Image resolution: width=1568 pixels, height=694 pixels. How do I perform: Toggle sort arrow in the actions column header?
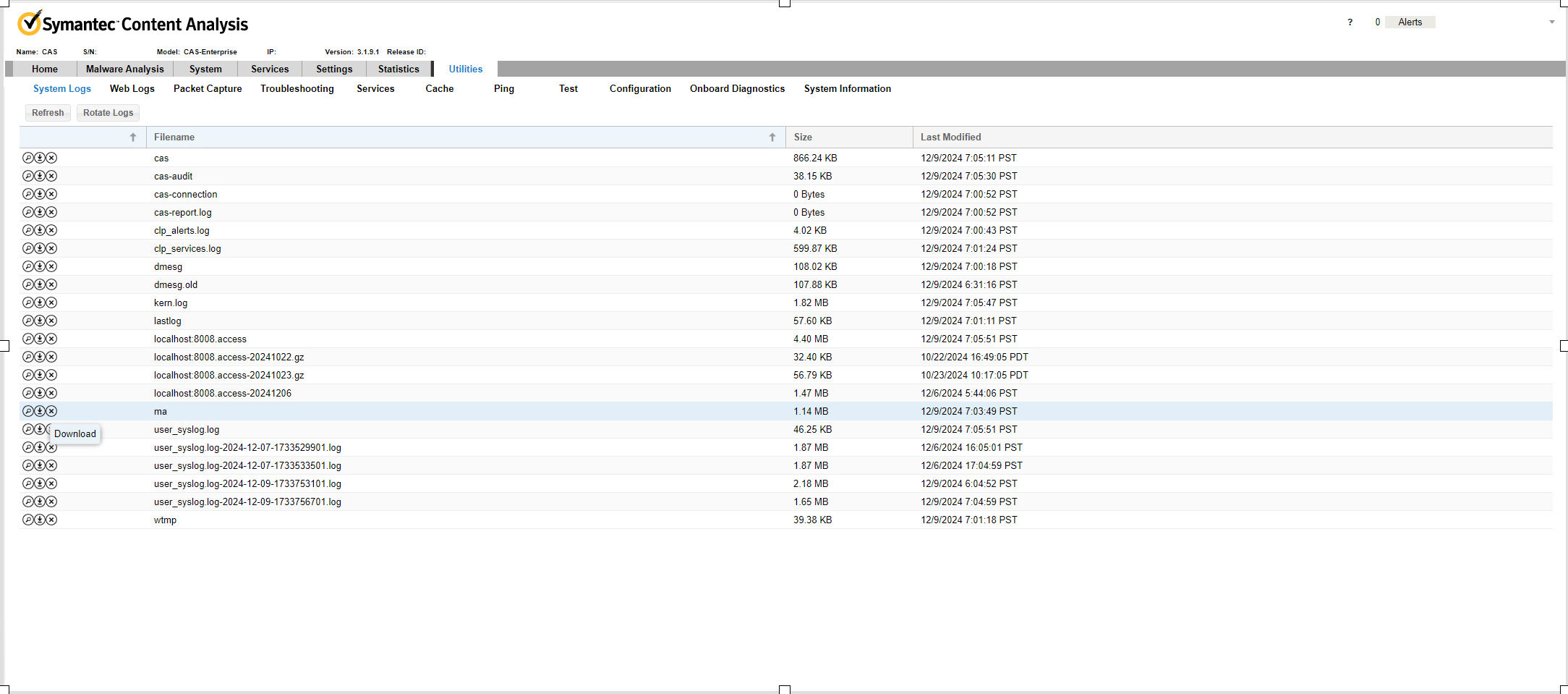[x=133, y=137]
